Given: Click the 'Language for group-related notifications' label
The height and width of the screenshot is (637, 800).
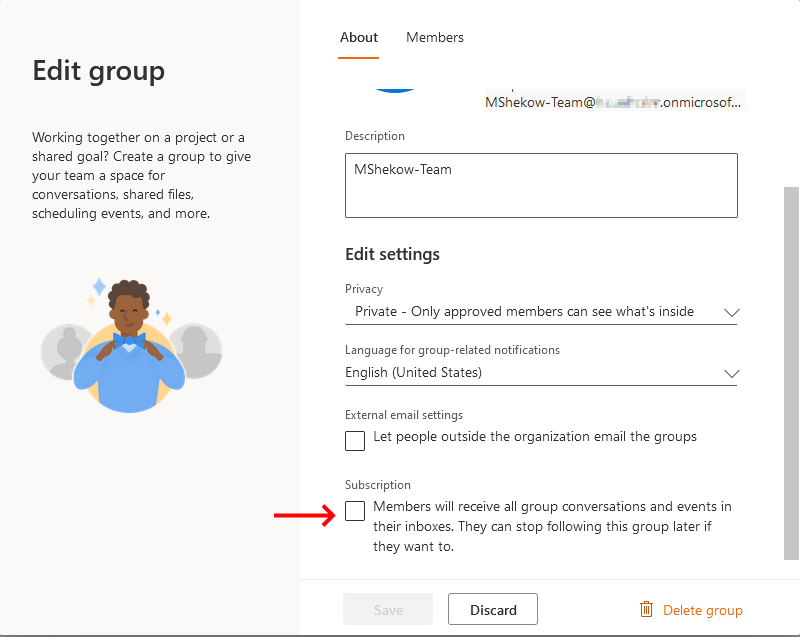Looking at the screenshot, I should (452, 350).
